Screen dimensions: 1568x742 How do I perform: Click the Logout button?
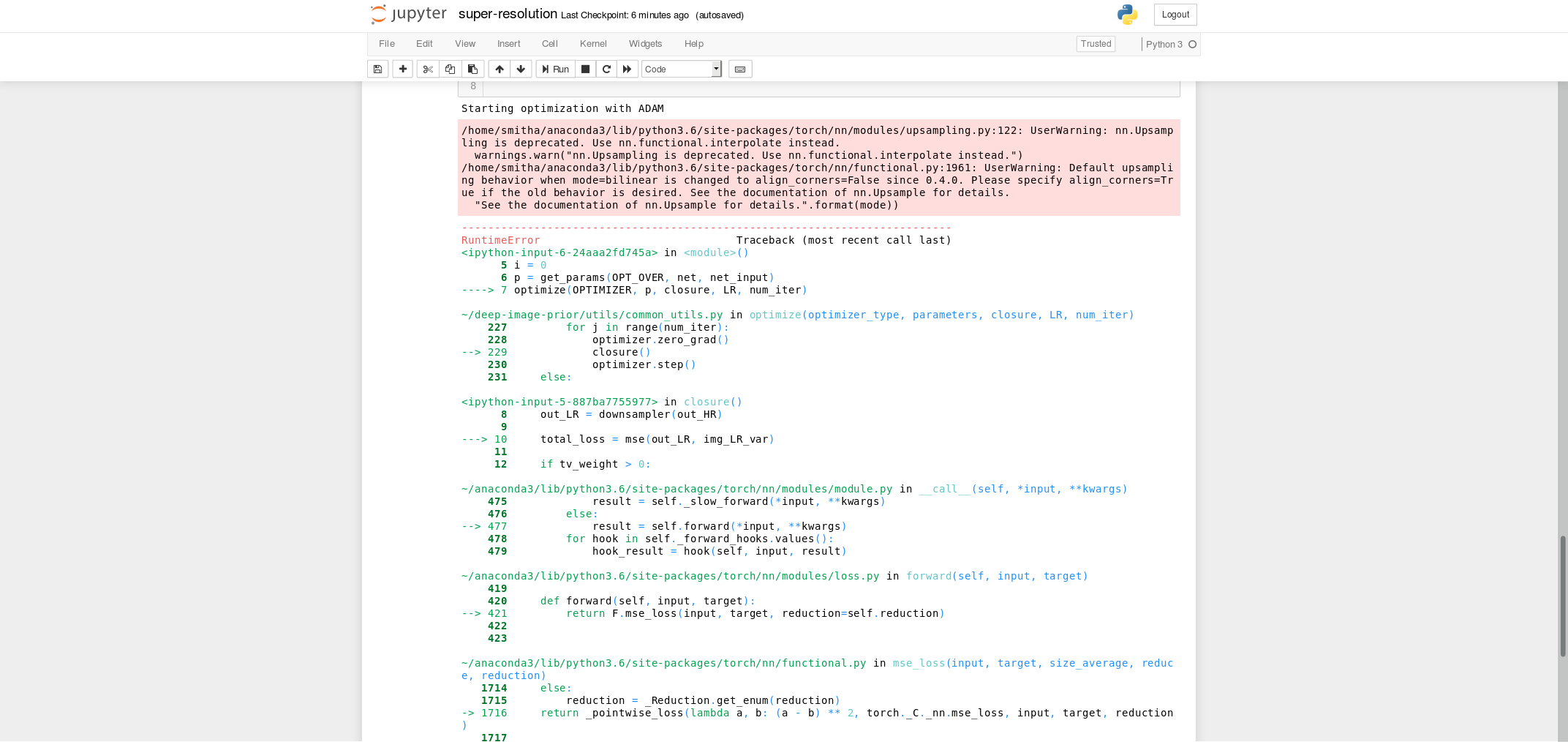tap(1175, 15)
